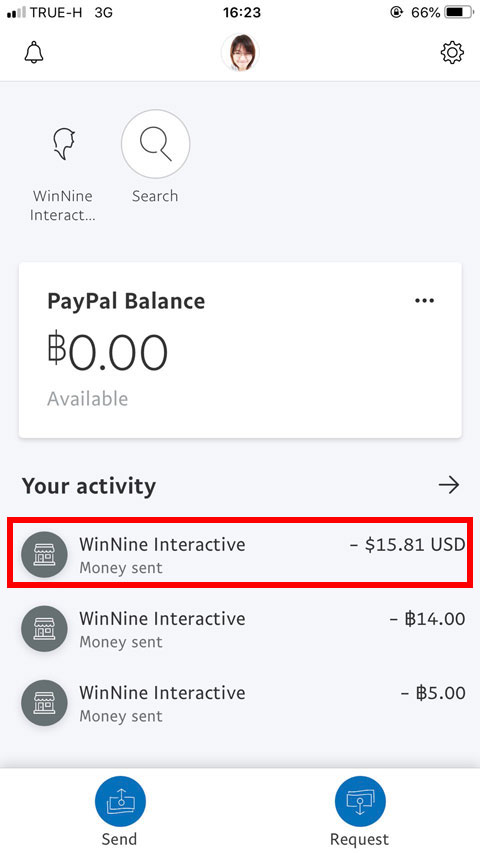The width and height of the screenshot is (480, 853).
Task: Tap the profile photo avatar
Action: tap(240, 53)
